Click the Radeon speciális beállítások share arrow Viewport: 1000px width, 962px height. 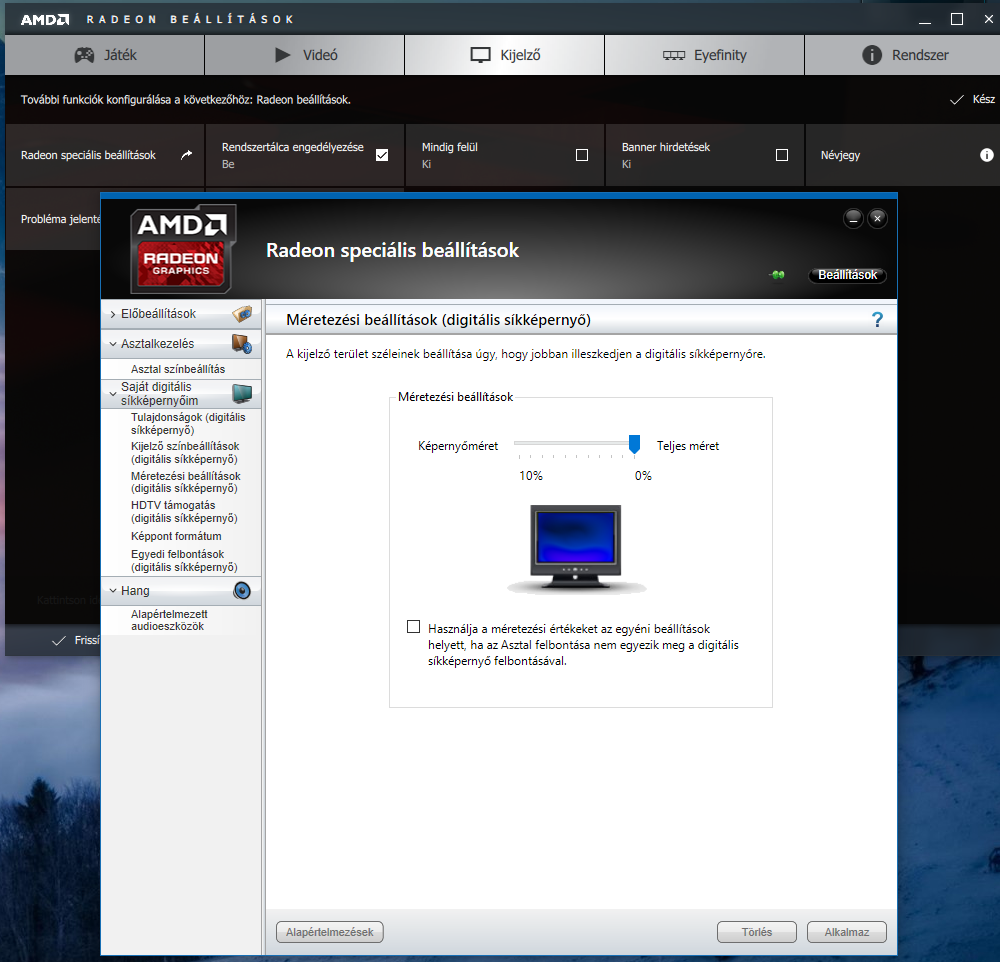[x=186, y=155]
